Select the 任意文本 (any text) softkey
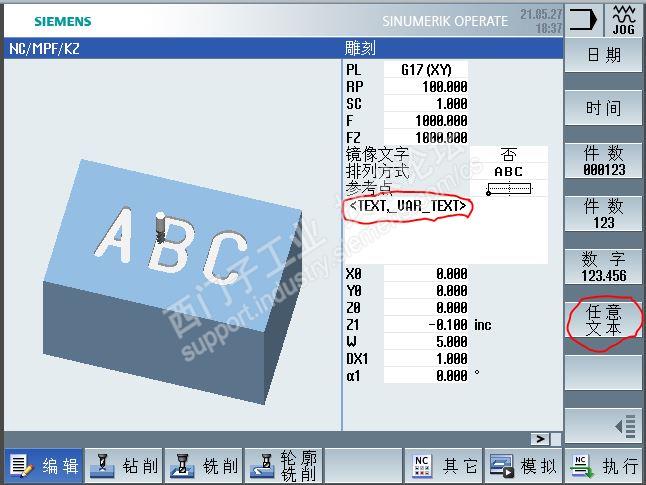Screen dimensions: 646x485 pyautogui.click(x=603, y=320)
